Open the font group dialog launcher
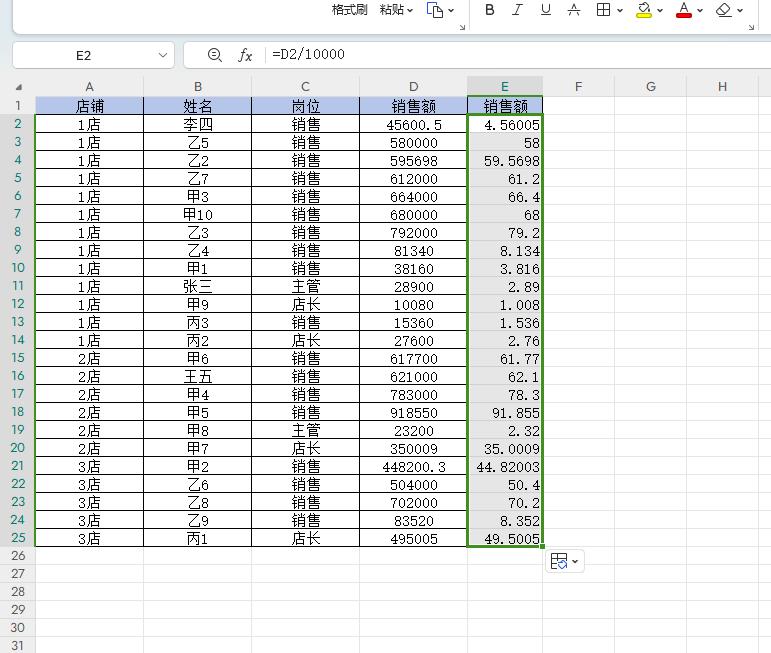 (x=751, y=28)
